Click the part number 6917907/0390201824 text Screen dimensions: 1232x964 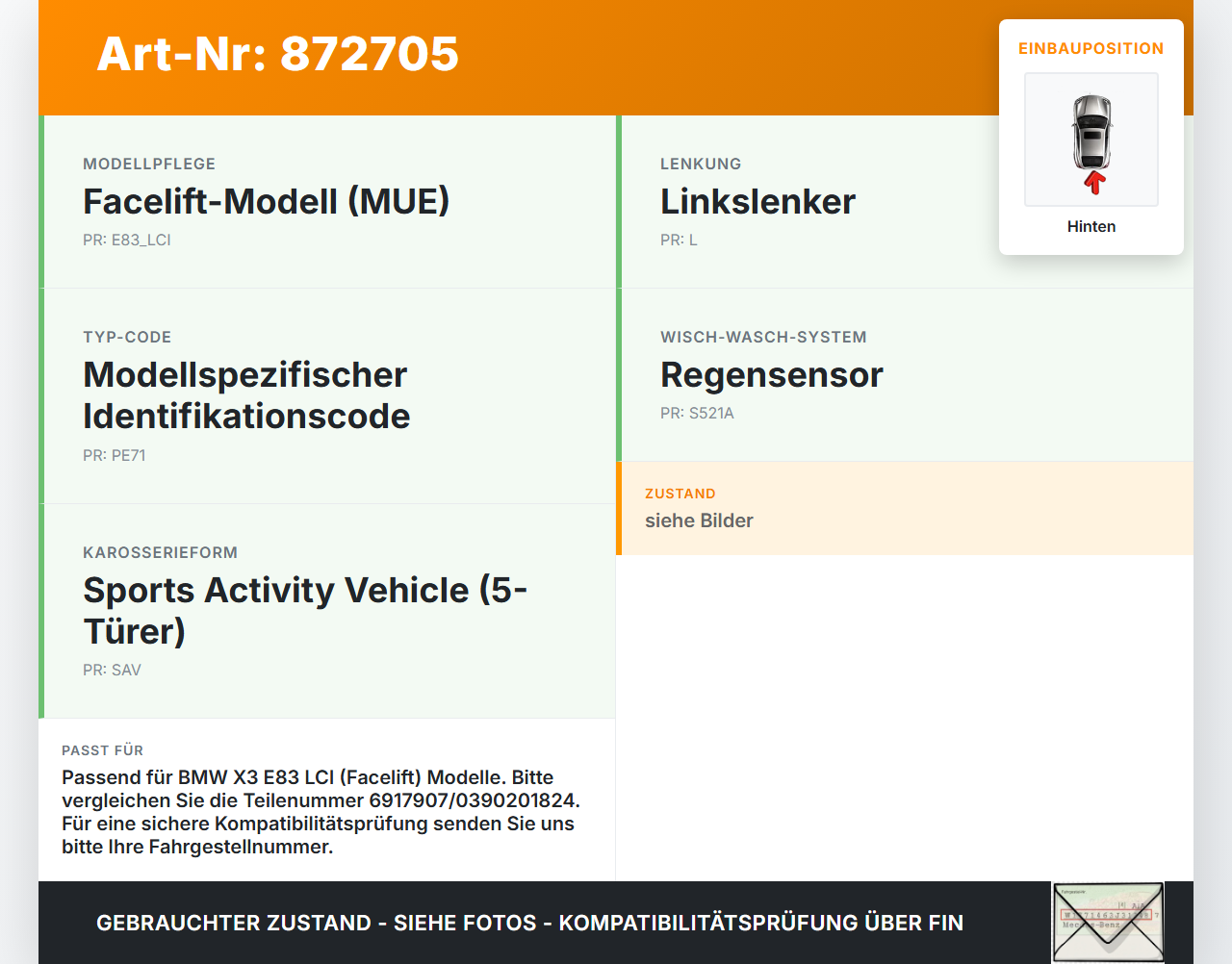(472, 800)
